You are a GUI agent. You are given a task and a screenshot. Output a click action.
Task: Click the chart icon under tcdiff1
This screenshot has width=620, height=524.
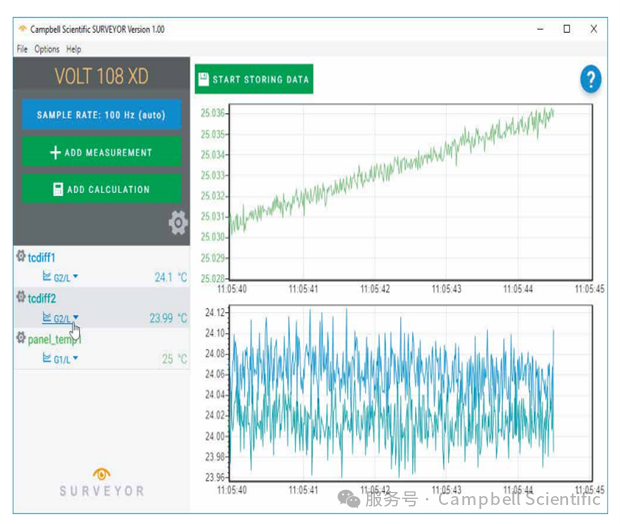click(46, 277)
